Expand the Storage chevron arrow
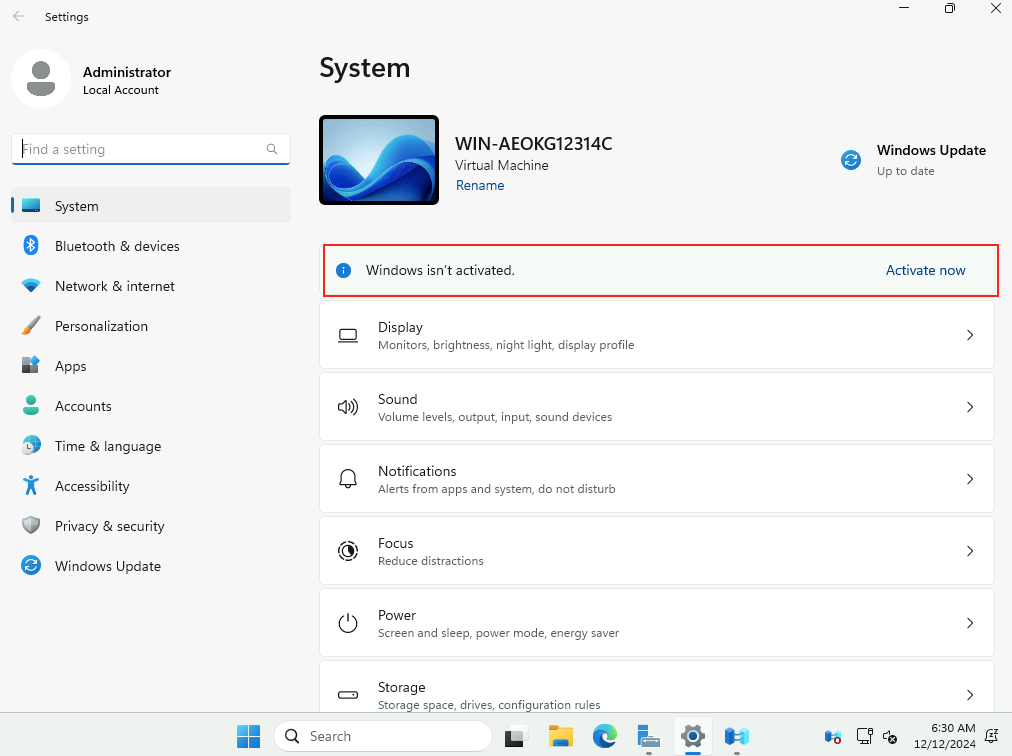 coord(969,695)
